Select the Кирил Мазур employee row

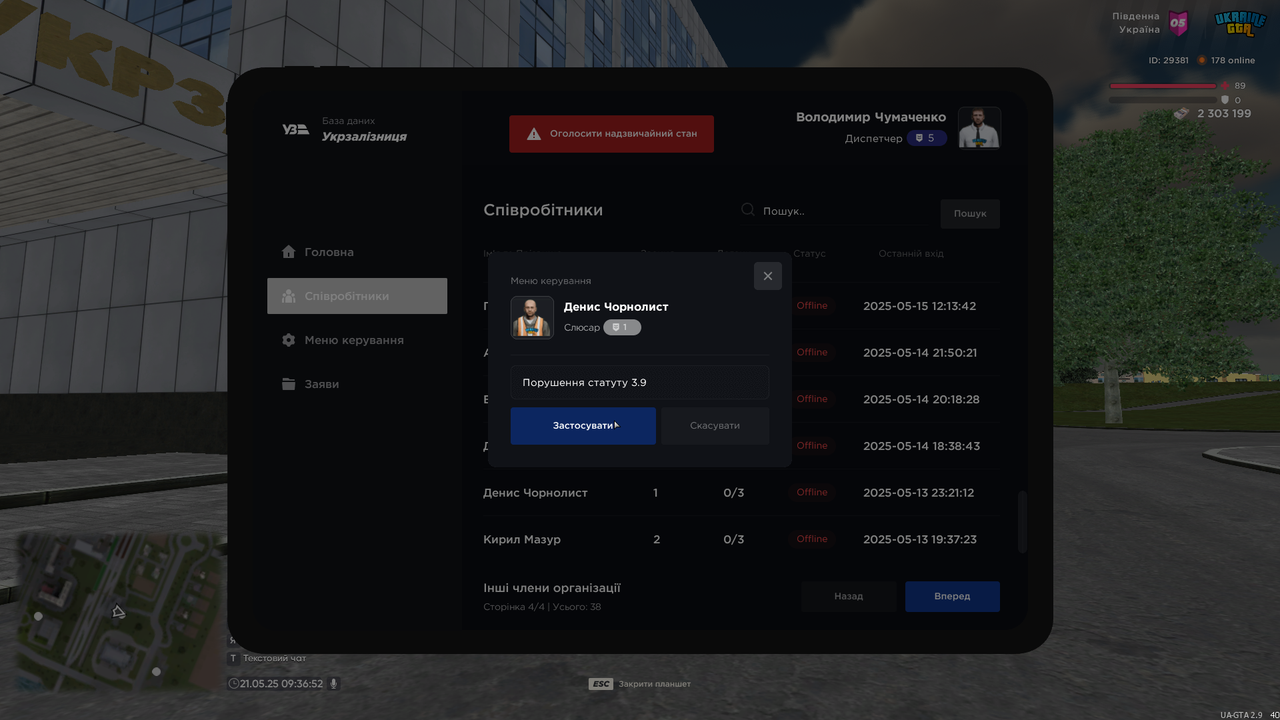pyautogui.click(x=741, y=539)
